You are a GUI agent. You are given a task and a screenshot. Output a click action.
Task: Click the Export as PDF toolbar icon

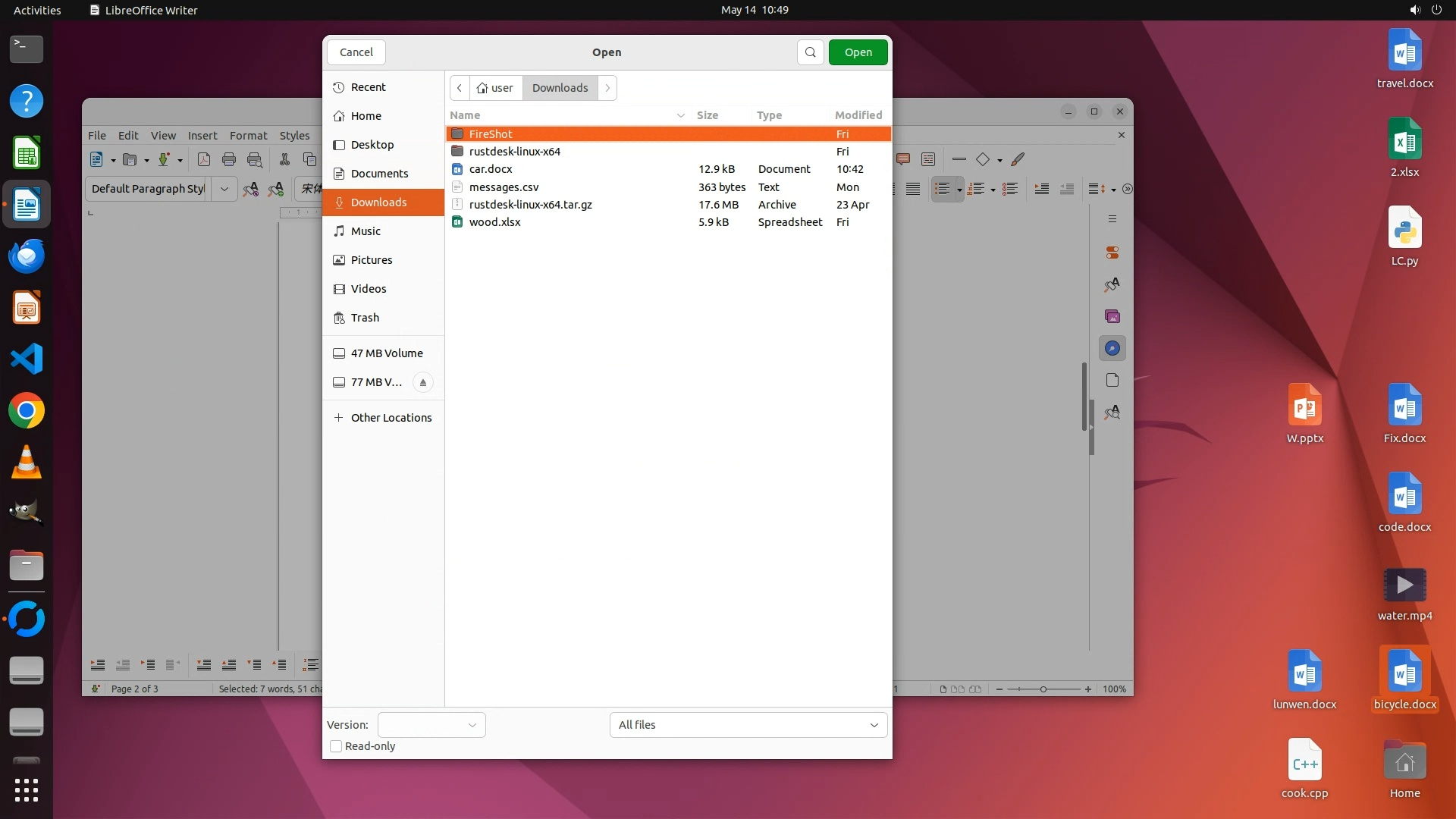pos(203,159)
